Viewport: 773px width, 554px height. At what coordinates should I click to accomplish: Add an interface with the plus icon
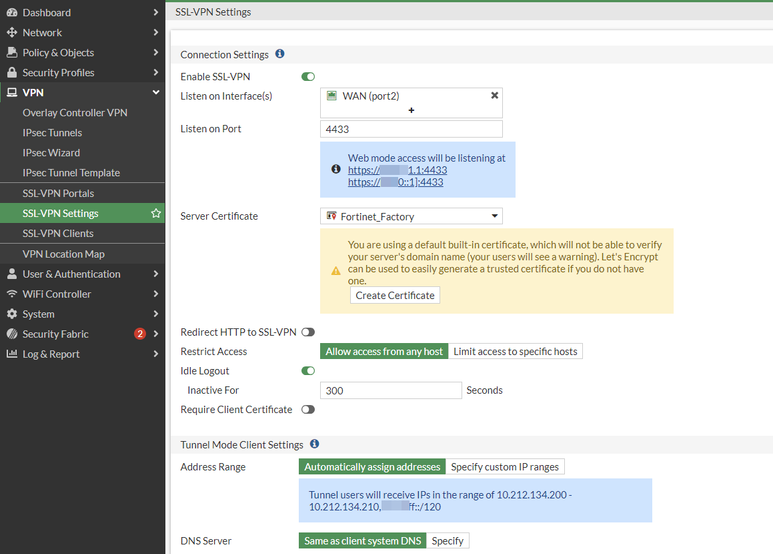411,110
